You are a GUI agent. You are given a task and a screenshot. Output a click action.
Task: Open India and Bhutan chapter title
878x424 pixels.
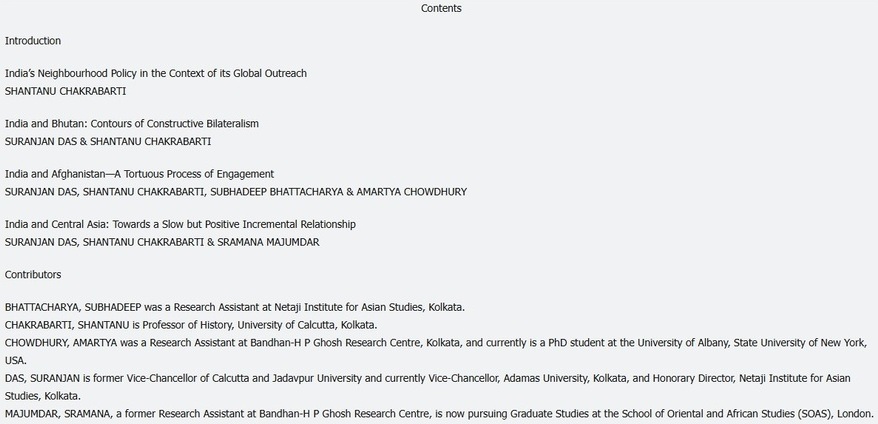(132, 124)
